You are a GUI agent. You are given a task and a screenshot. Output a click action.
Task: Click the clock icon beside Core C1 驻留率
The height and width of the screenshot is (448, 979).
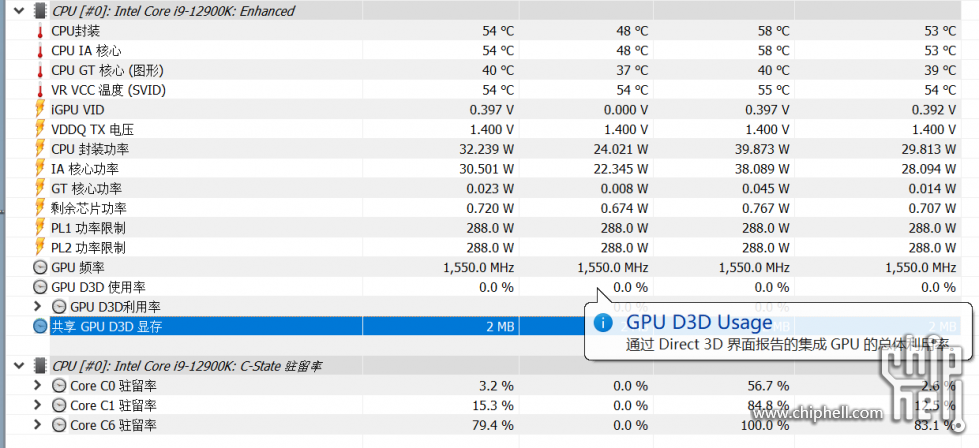[59, 406]
